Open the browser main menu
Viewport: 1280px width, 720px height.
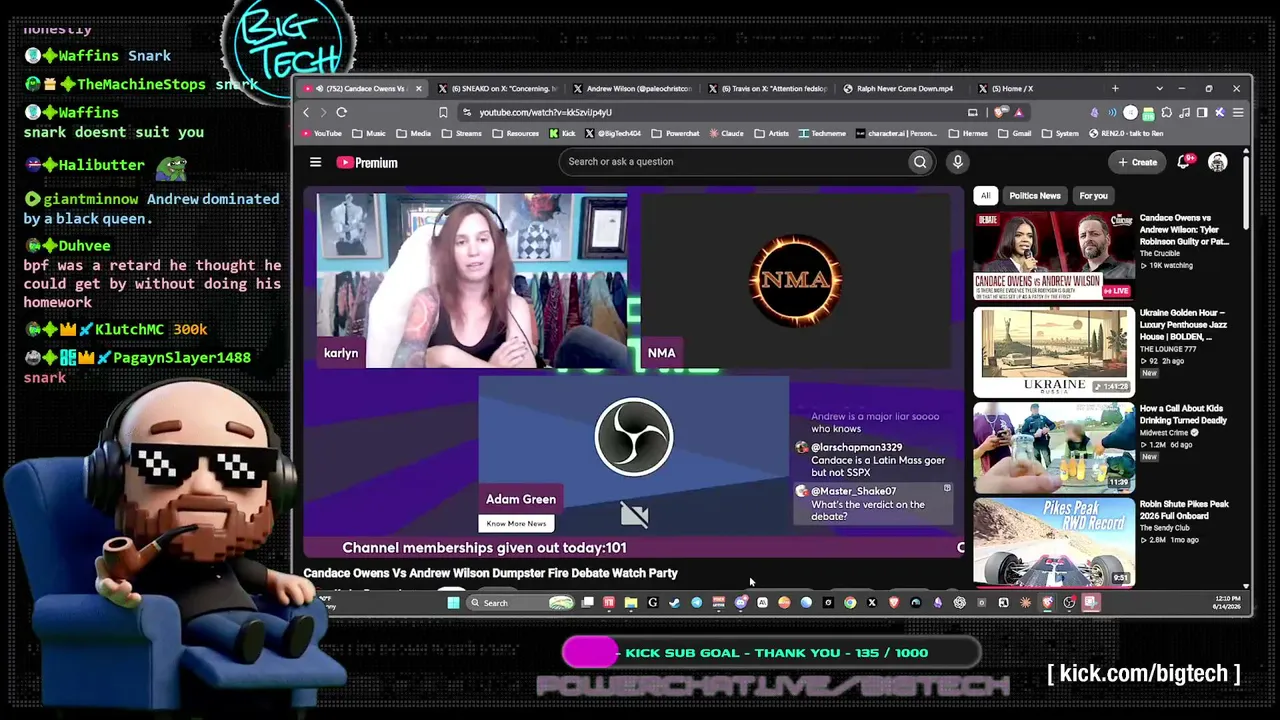pyautogui.click(x=1238, y=112)
